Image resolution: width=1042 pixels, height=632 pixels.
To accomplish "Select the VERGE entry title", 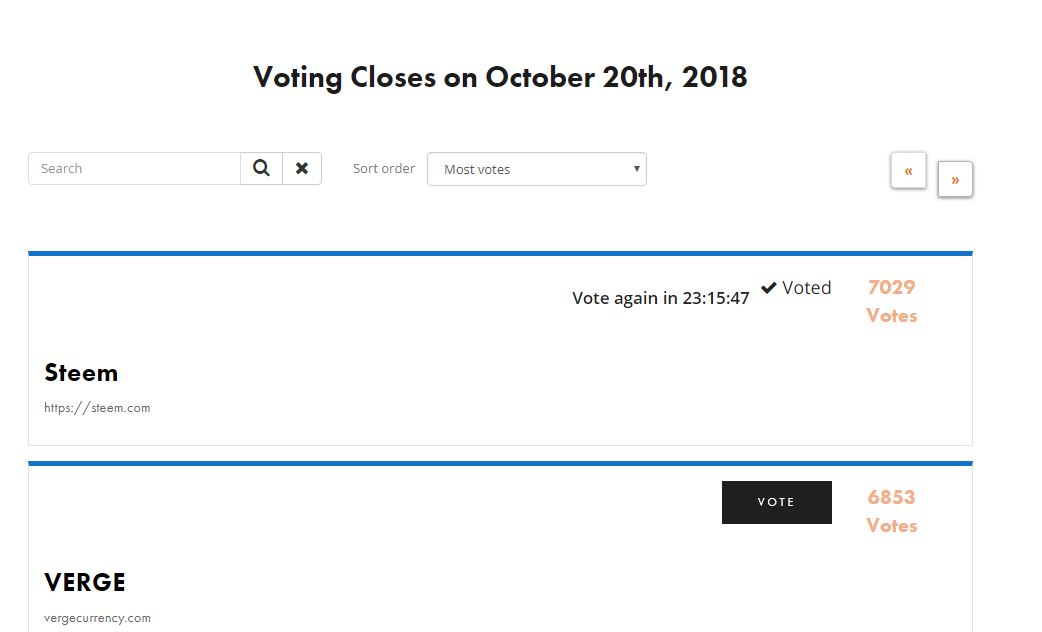I will [x=85, y=583].
